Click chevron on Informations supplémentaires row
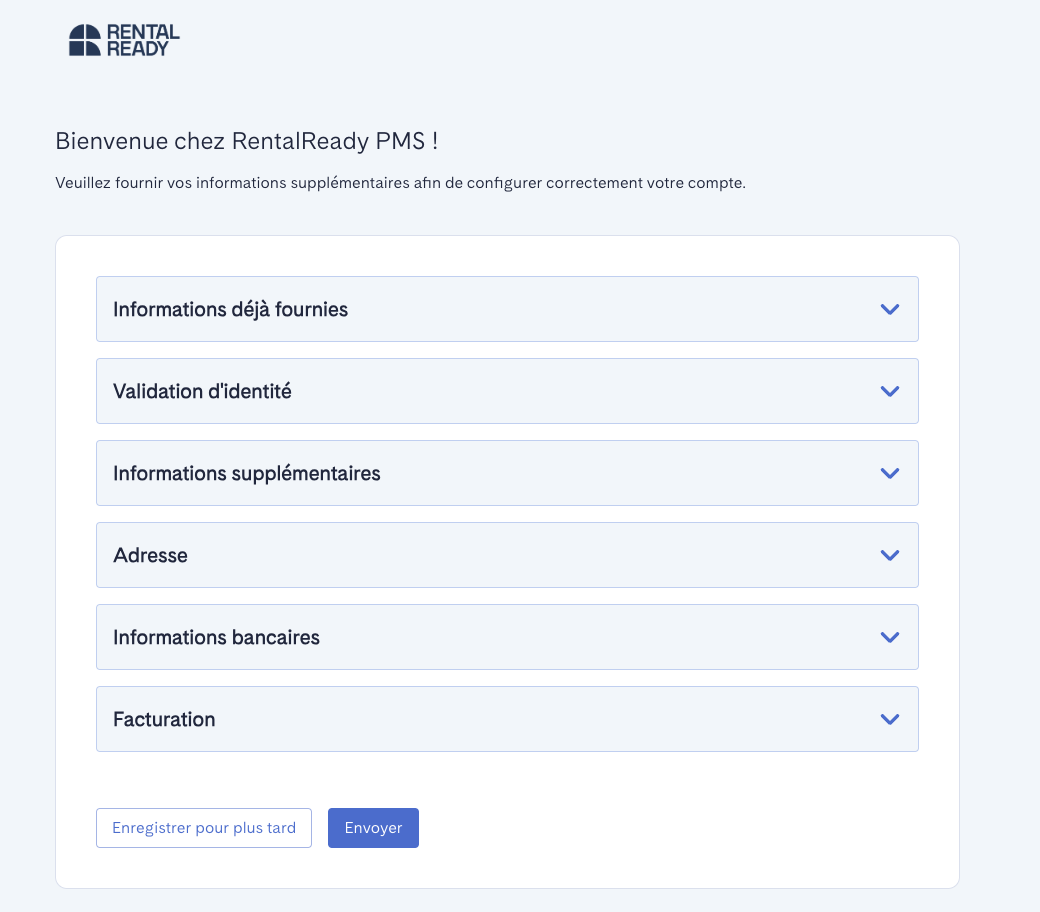This screenshot has height=912, width=1040. 889,473
